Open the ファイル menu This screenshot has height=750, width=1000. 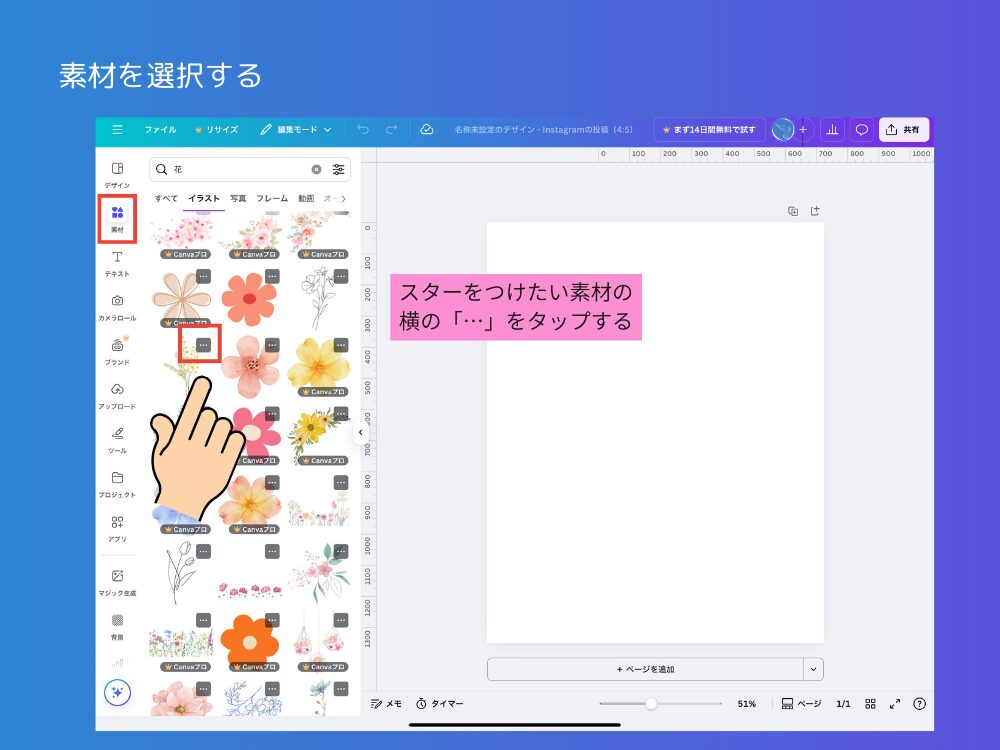[163, 129]
